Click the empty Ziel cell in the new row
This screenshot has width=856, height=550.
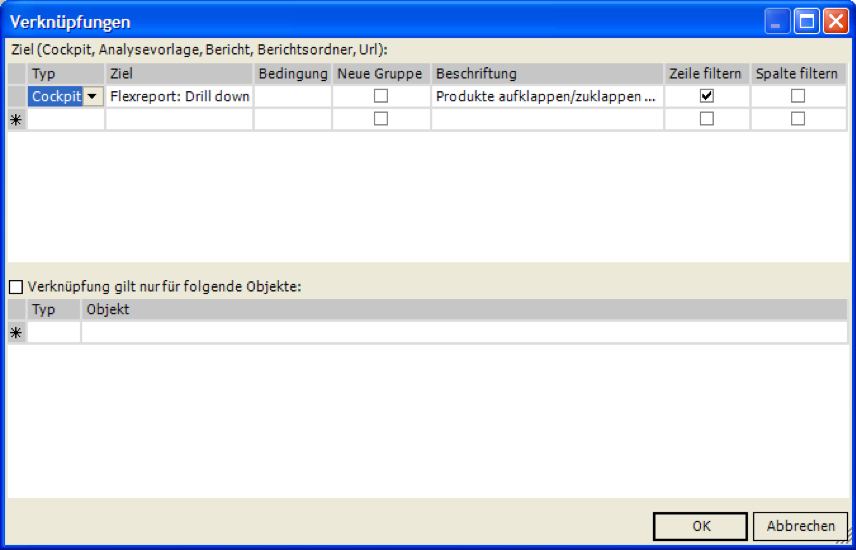(x=180, y=119)
